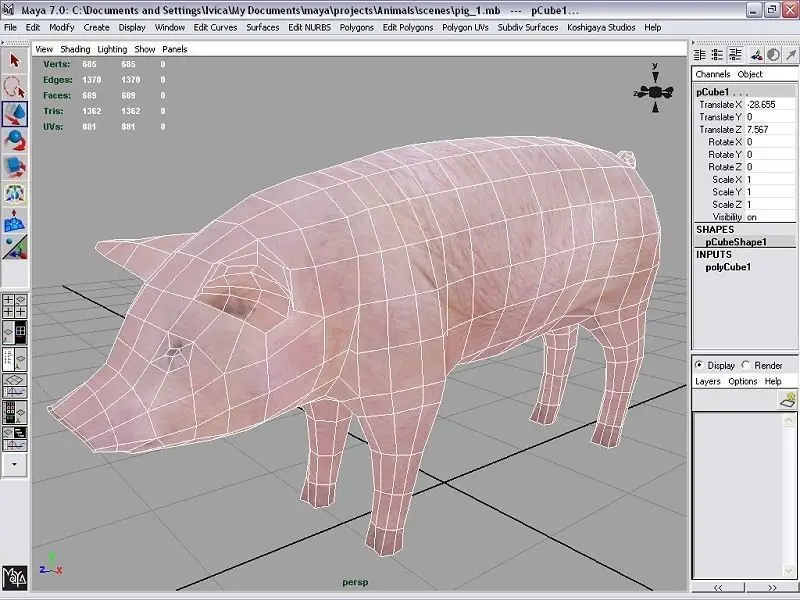Open viewport Panels menu

pyautogui.click(x=174, y=49)
